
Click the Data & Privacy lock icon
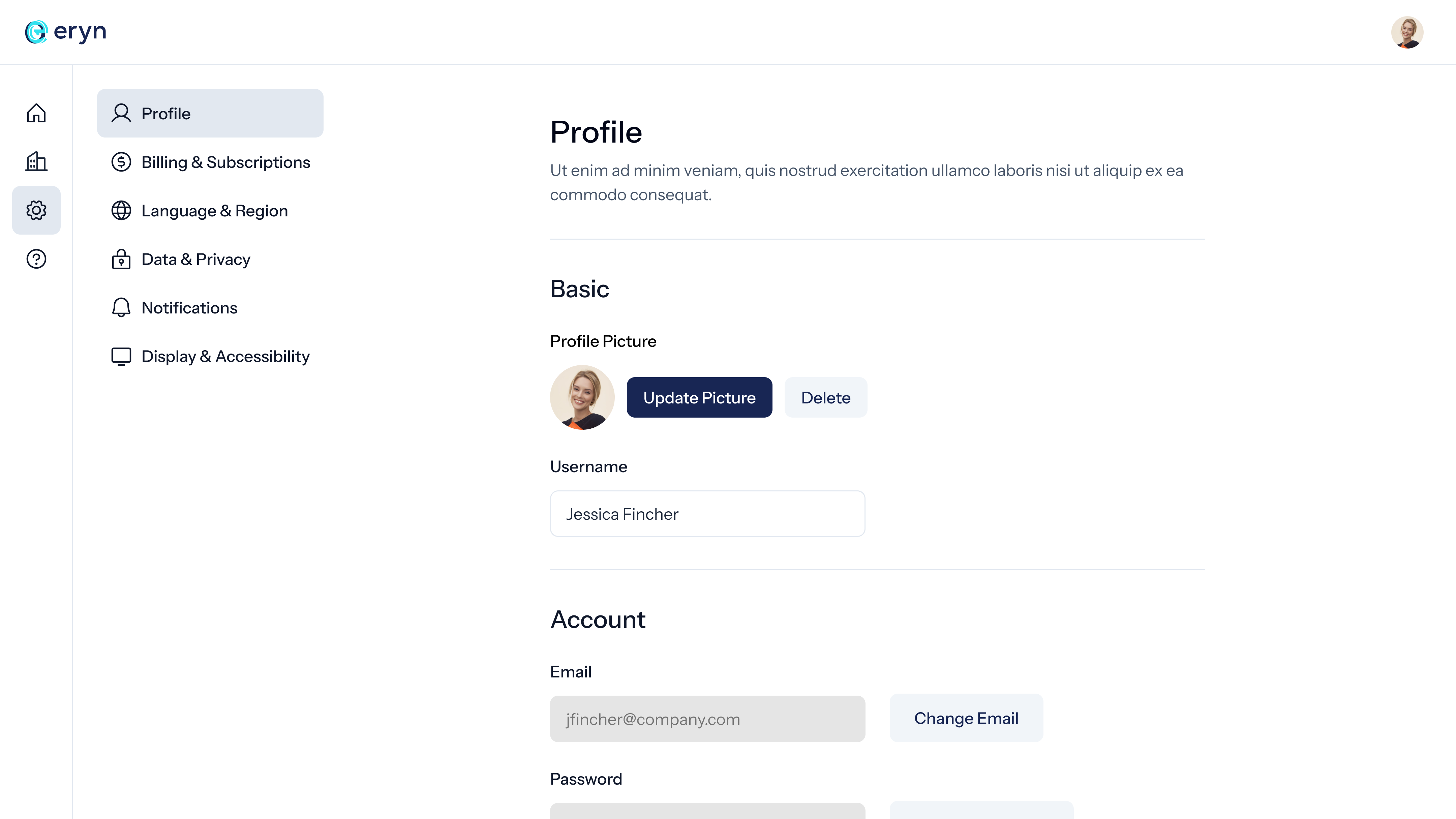pyautogui.click(x=121, y=260)
